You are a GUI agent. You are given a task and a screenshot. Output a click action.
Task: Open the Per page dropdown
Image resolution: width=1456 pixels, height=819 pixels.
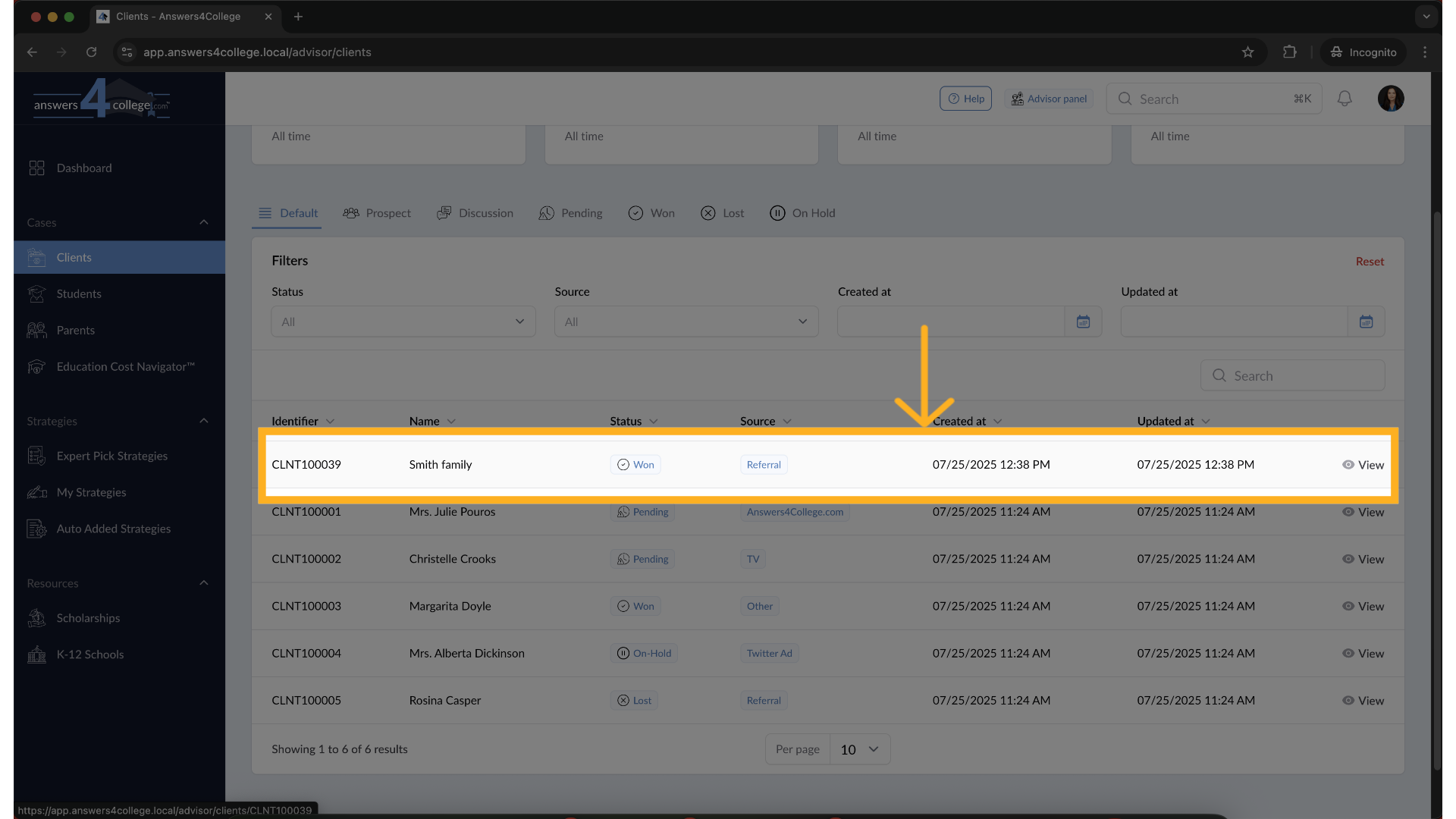point(860,749)
